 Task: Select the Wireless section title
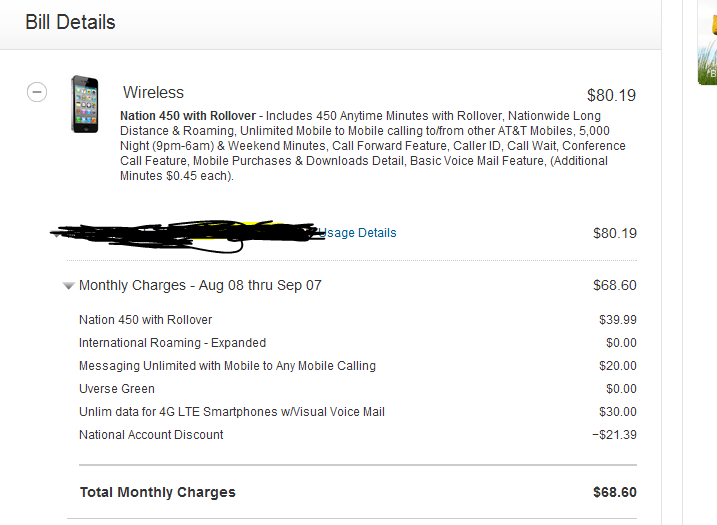[x=153, y=93]
